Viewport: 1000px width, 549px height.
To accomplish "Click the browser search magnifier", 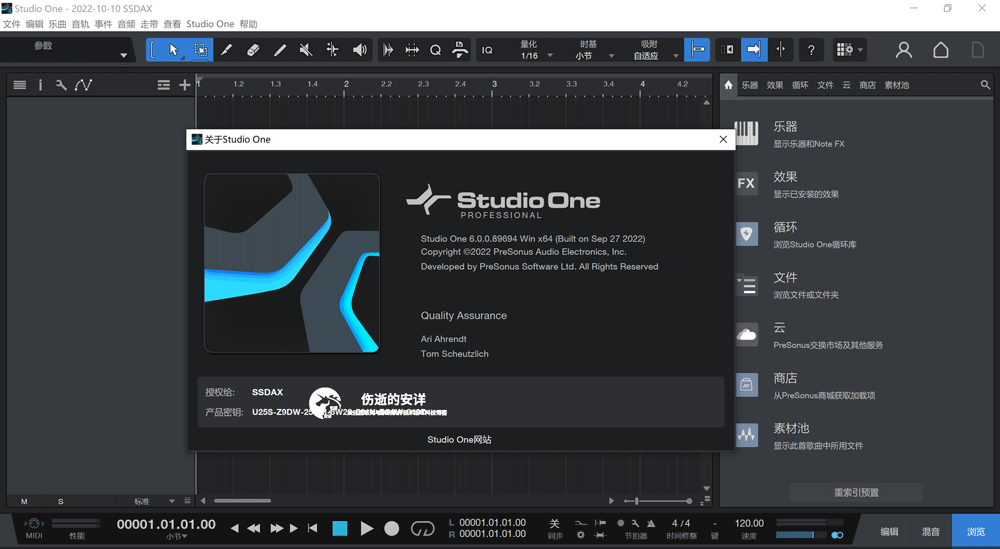I will tap(985, 85).
